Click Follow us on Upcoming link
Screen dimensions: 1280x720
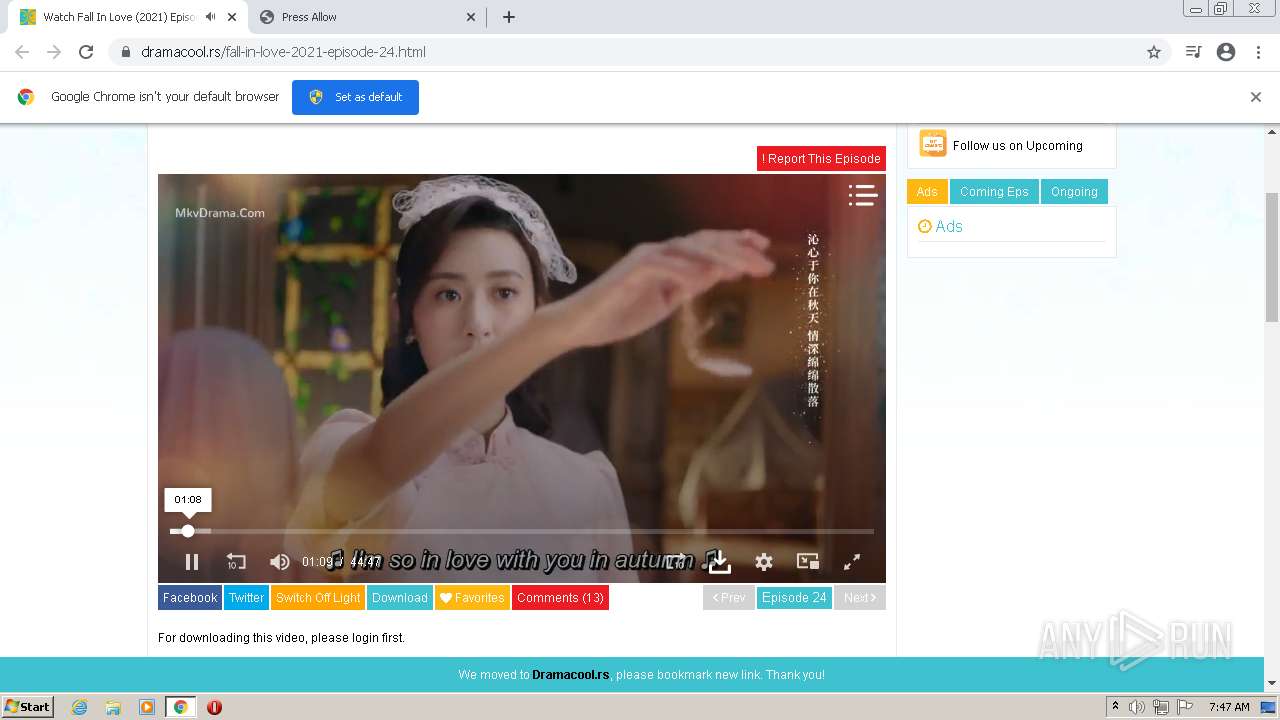pyautogui.click(x=1018, y=146)
